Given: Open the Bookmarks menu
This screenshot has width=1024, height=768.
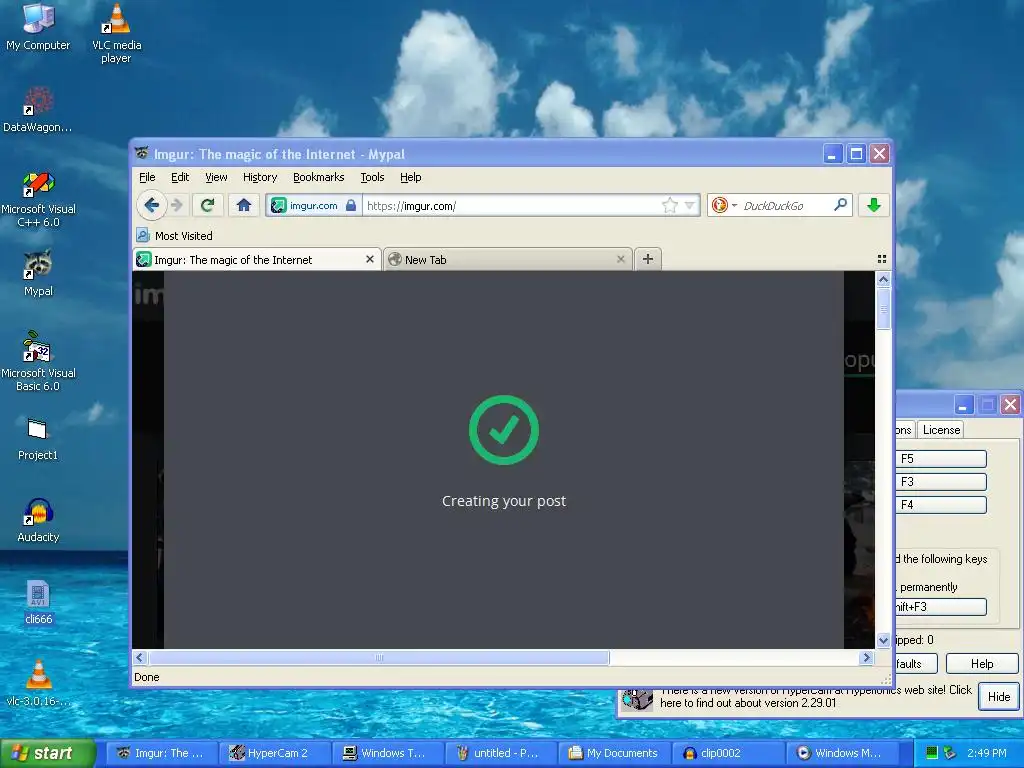Looking at the screenshot, I should click(318, 177).
